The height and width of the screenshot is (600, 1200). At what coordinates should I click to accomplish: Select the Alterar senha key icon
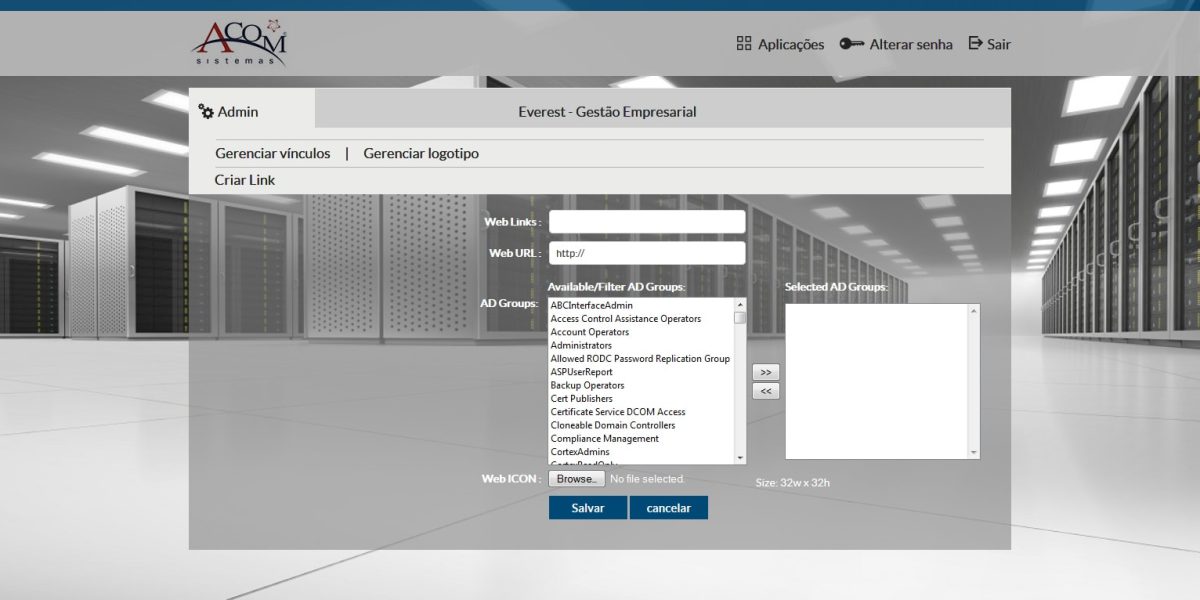tap(851, 44)
